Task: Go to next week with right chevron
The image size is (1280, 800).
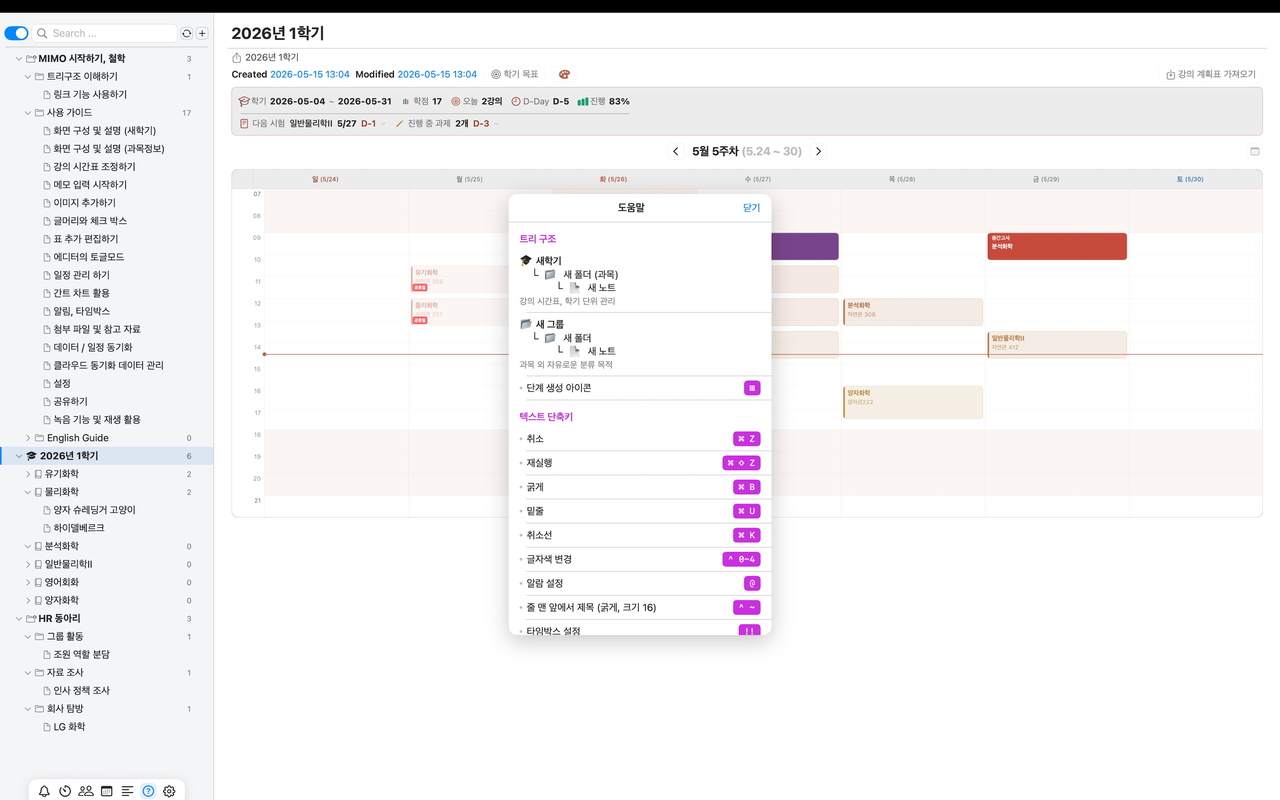Action: [818, 152]
